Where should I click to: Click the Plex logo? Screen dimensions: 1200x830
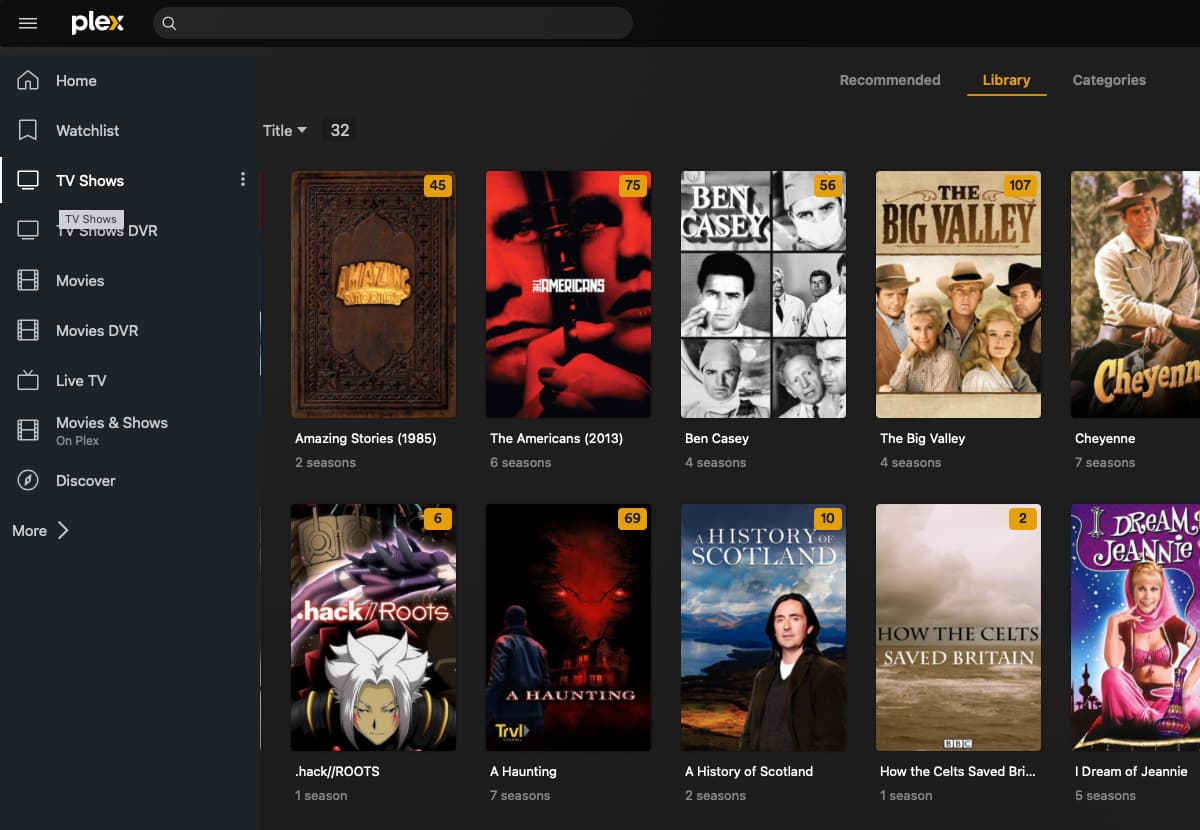pyautogui.click(x=98, y=23)
